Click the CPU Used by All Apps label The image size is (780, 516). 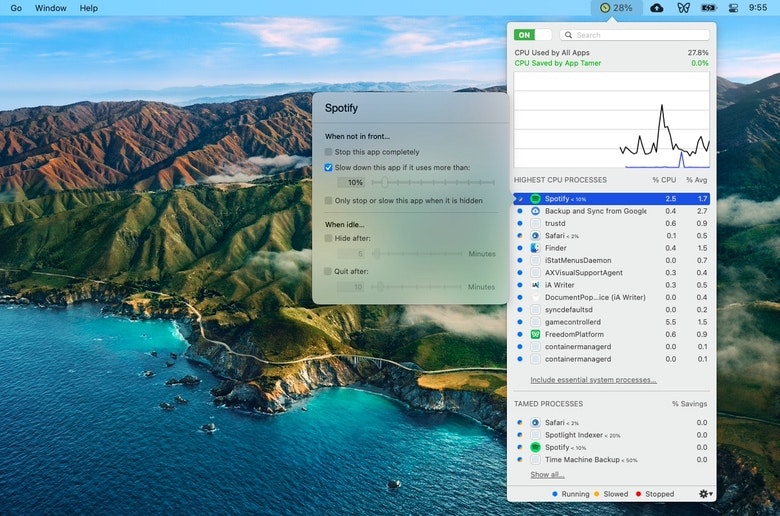coord(552,52)
